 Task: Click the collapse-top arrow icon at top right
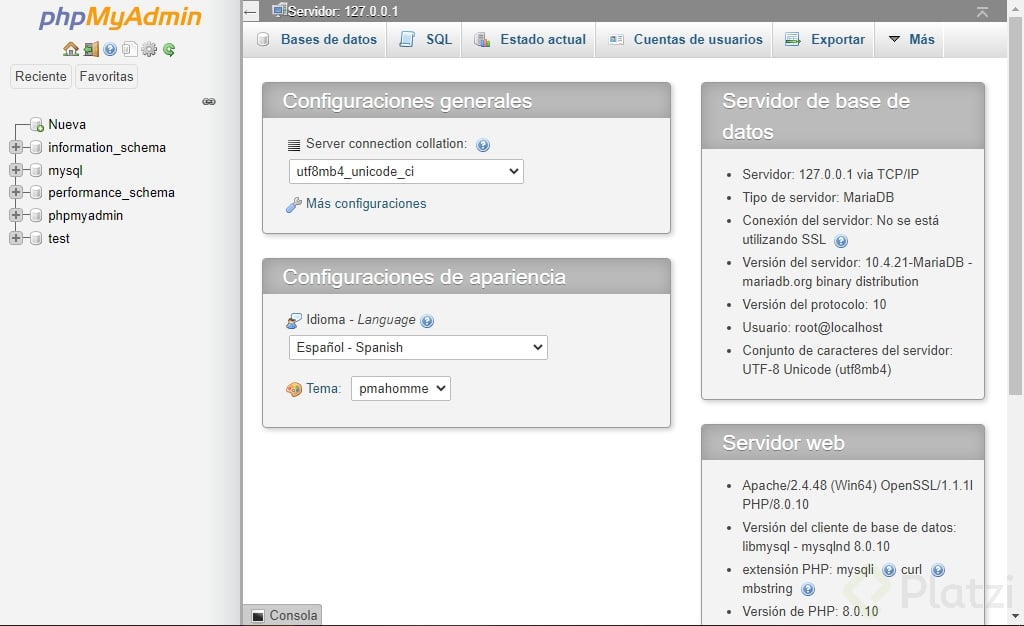coord(982,11)
